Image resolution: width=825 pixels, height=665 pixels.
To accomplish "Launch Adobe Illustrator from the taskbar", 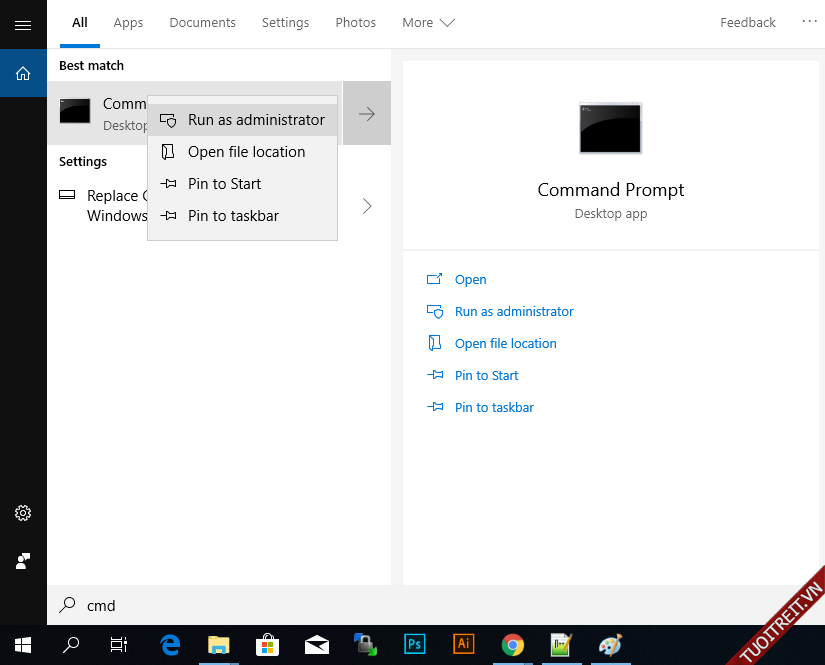I will 463,645.
